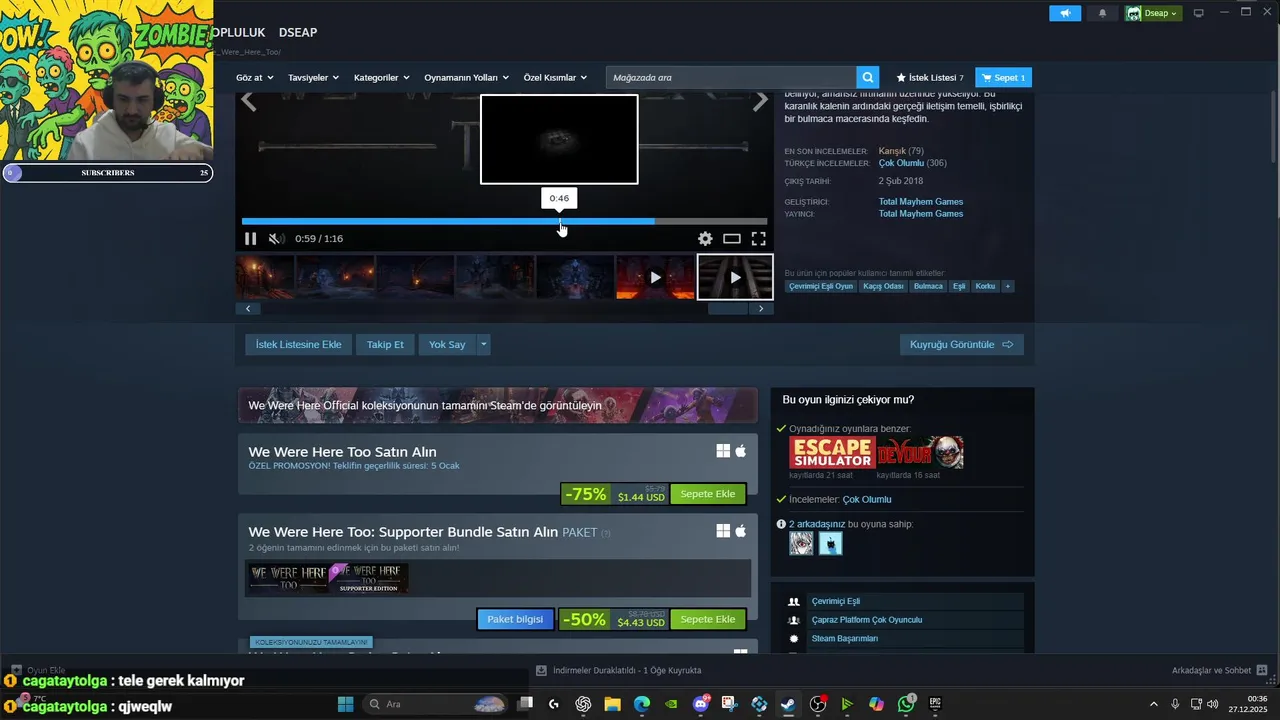The height and width of the screenshot is (720, 1280).
Task: Open the Steam announcements megaphone icon
Action: coord(1065,13)
